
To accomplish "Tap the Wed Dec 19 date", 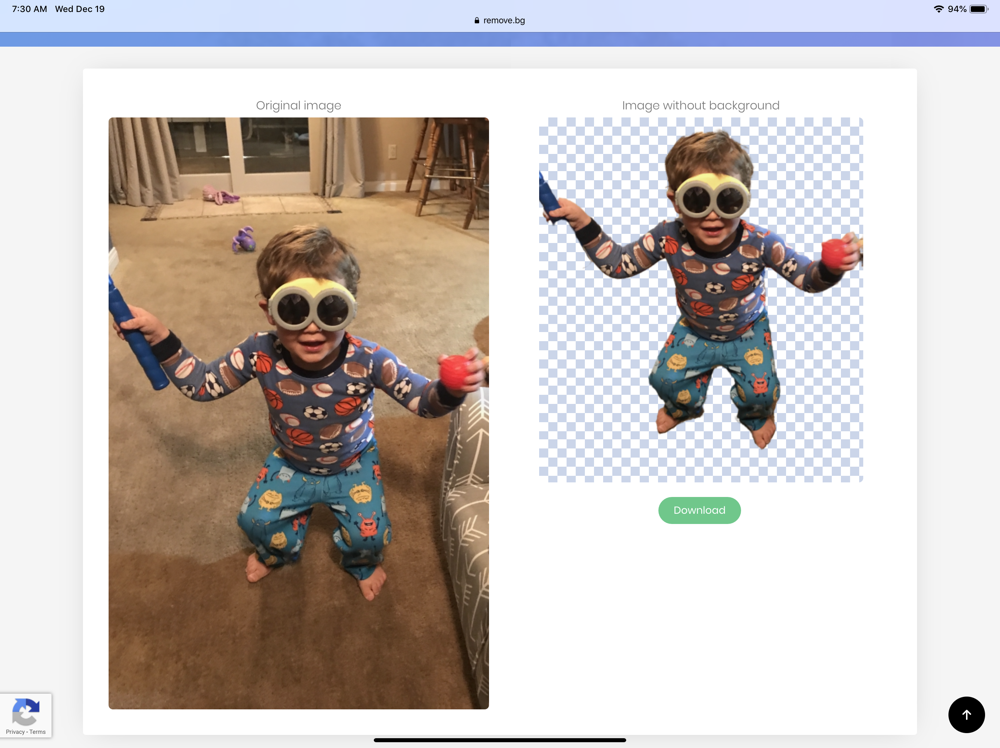I will tap(80, 9).
